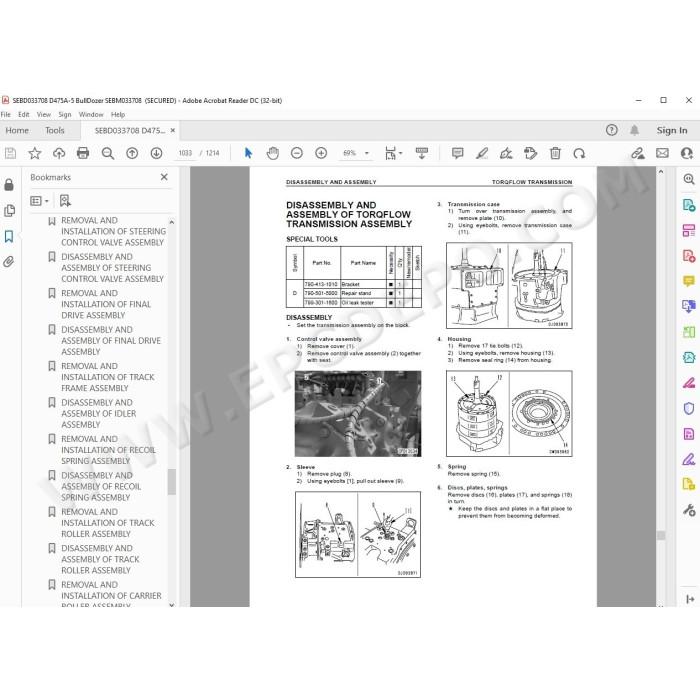This screenshot has height=700, width=700.
Task: Collapse the right tools pane
Action: (x=690, y=599)
